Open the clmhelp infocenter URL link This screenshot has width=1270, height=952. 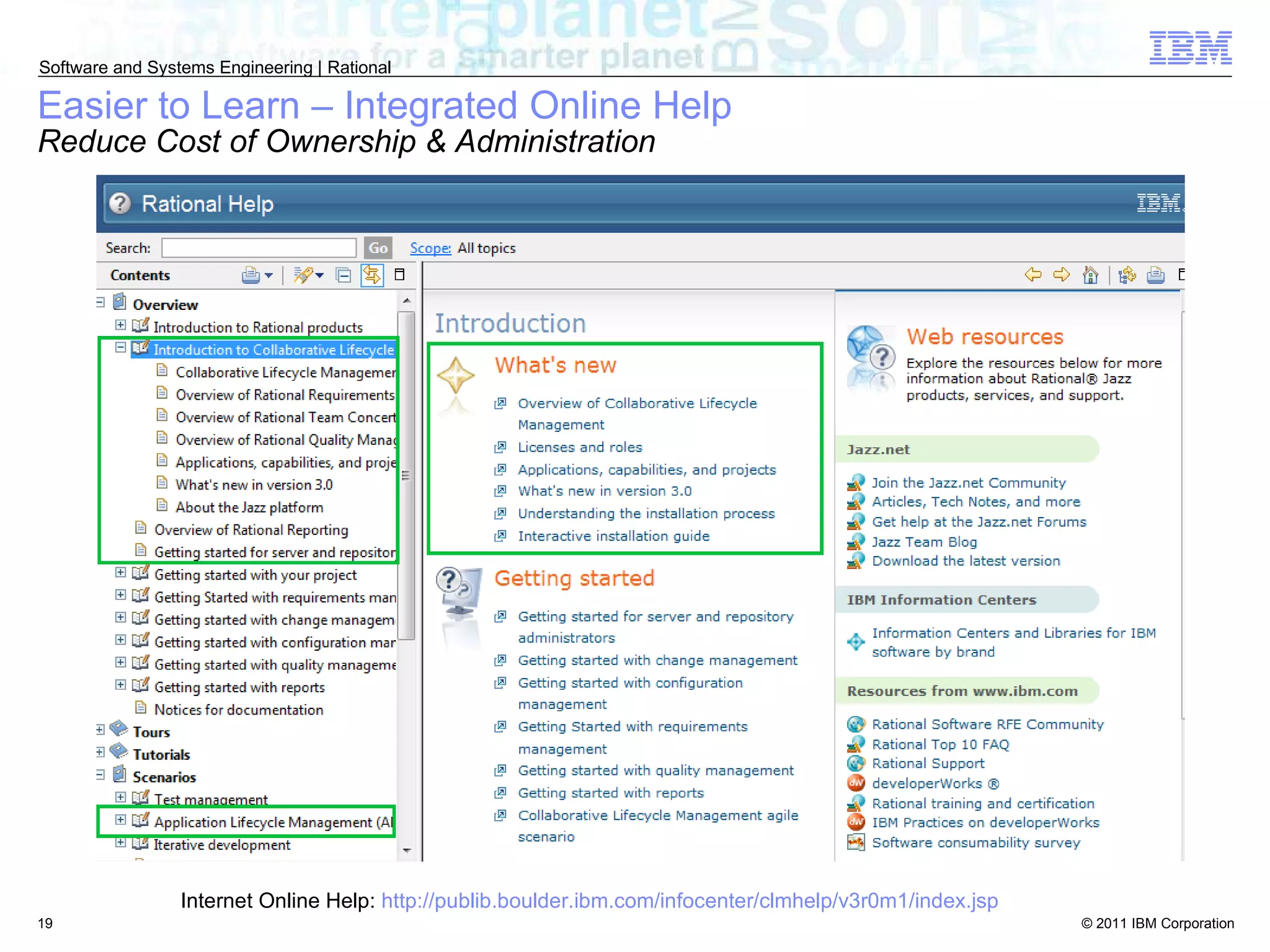(x=690, y=901)
